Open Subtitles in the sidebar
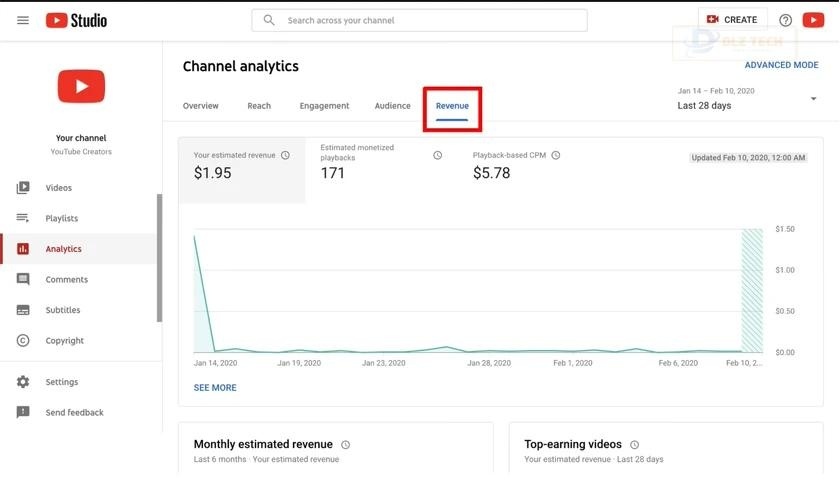840x500 pixels. pos(62,310)
